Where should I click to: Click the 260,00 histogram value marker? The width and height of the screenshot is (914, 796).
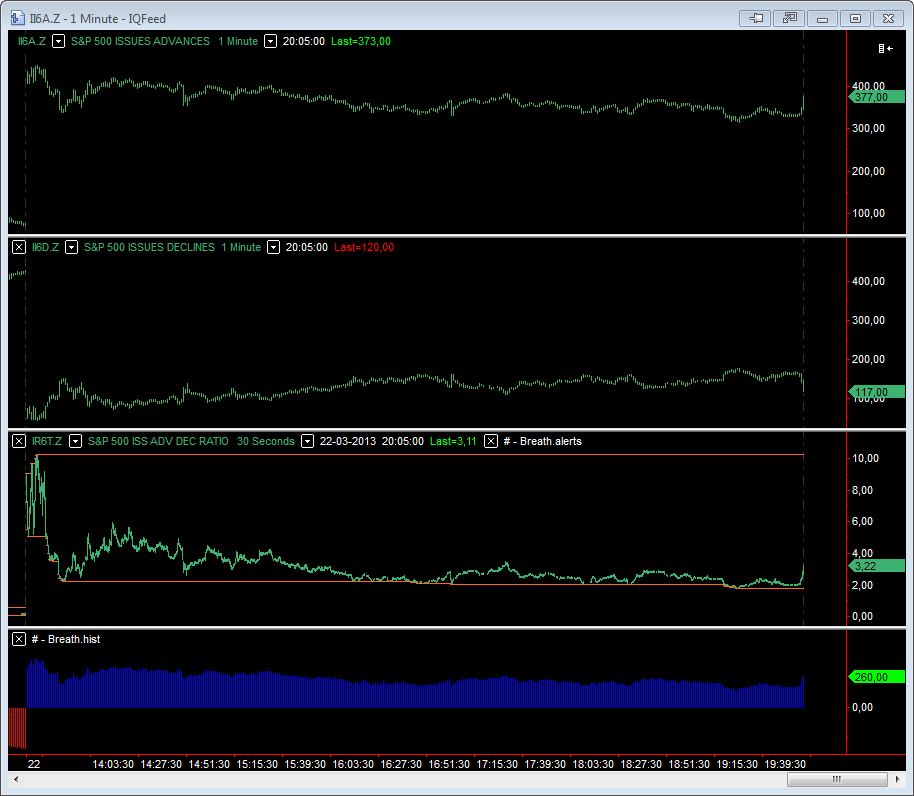[876, 677]
